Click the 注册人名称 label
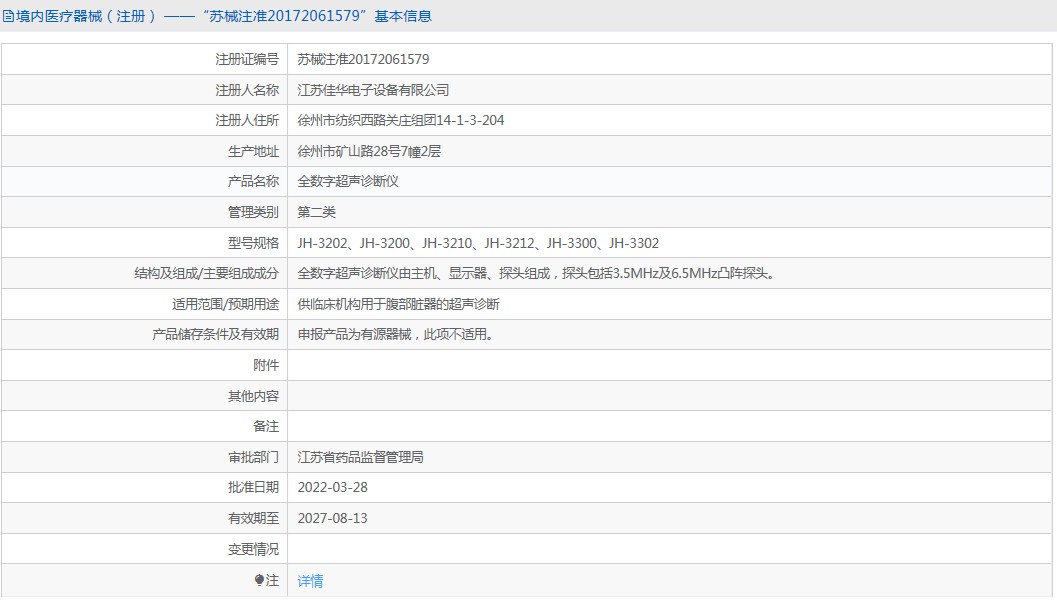Screen dimensions: 1057x601 click(247, 90)
